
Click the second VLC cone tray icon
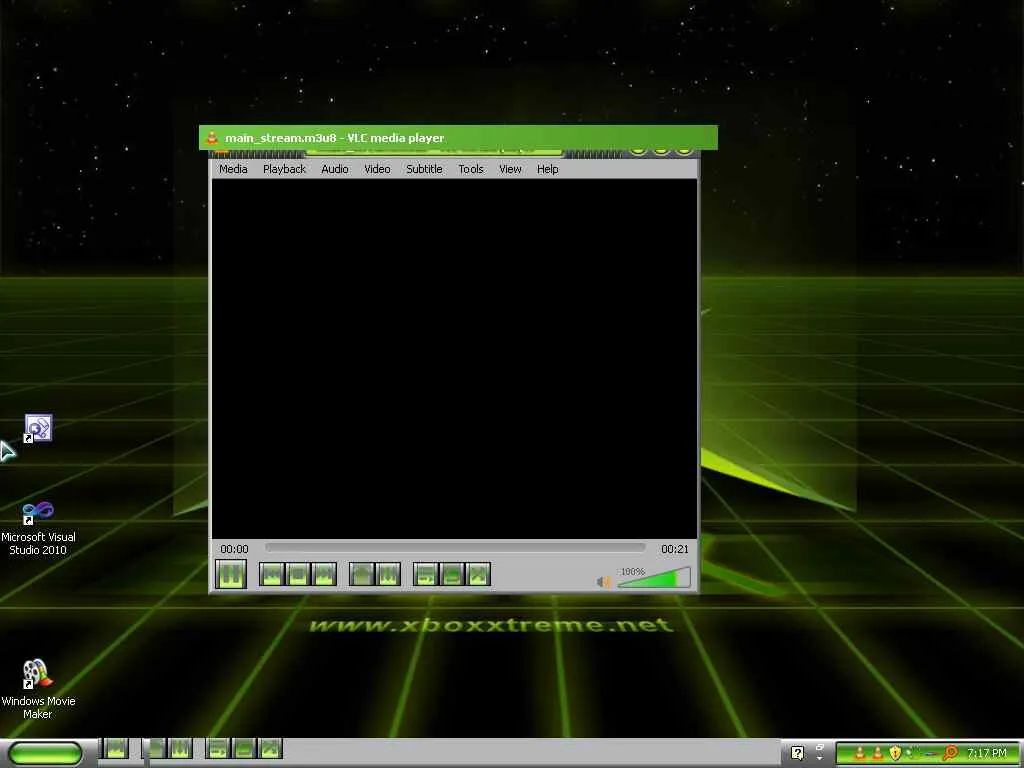pos(878,753)
